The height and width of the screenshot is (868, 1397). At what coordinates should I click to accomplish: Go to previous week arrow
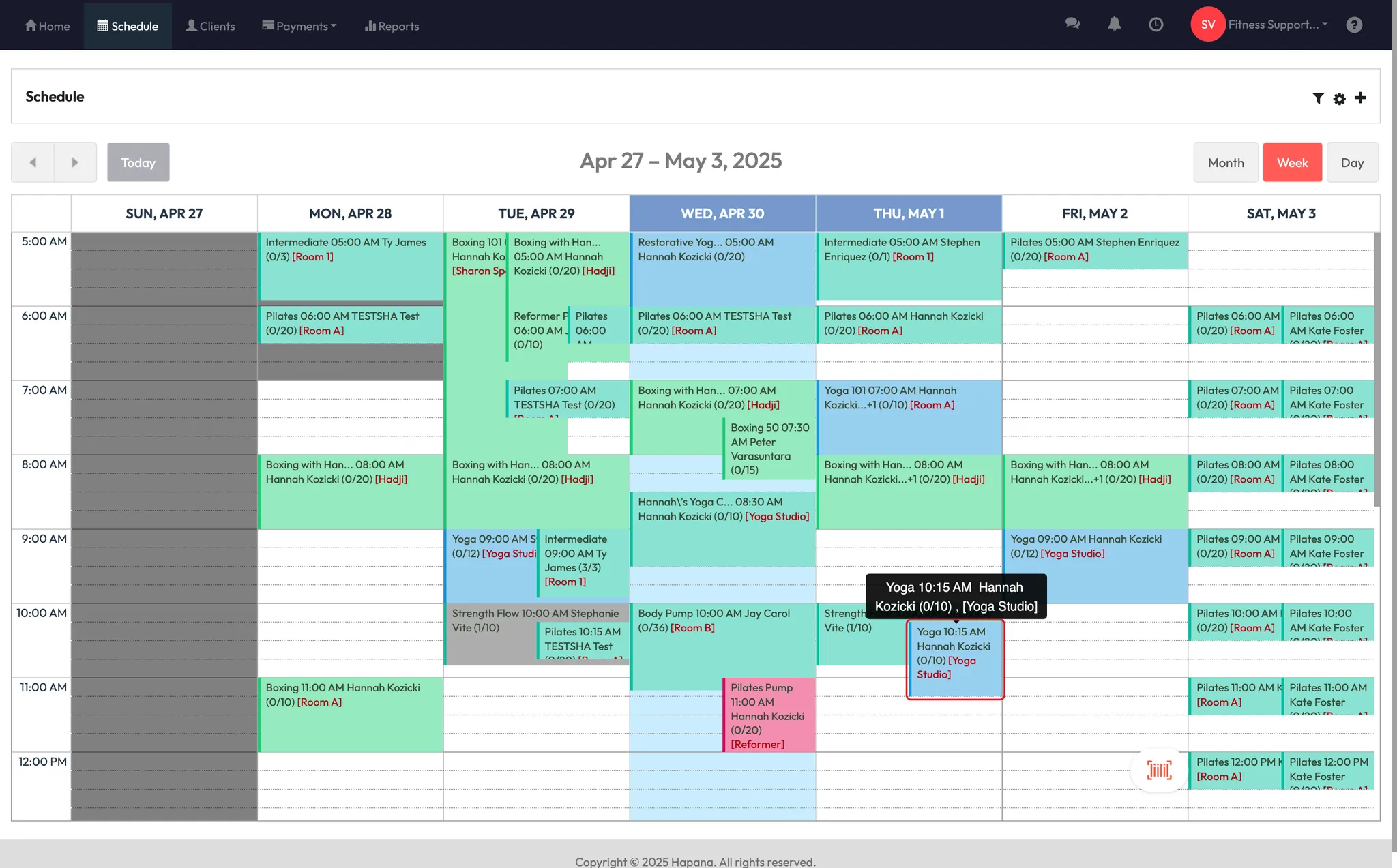pyautogui.click(x=33, y=162)
